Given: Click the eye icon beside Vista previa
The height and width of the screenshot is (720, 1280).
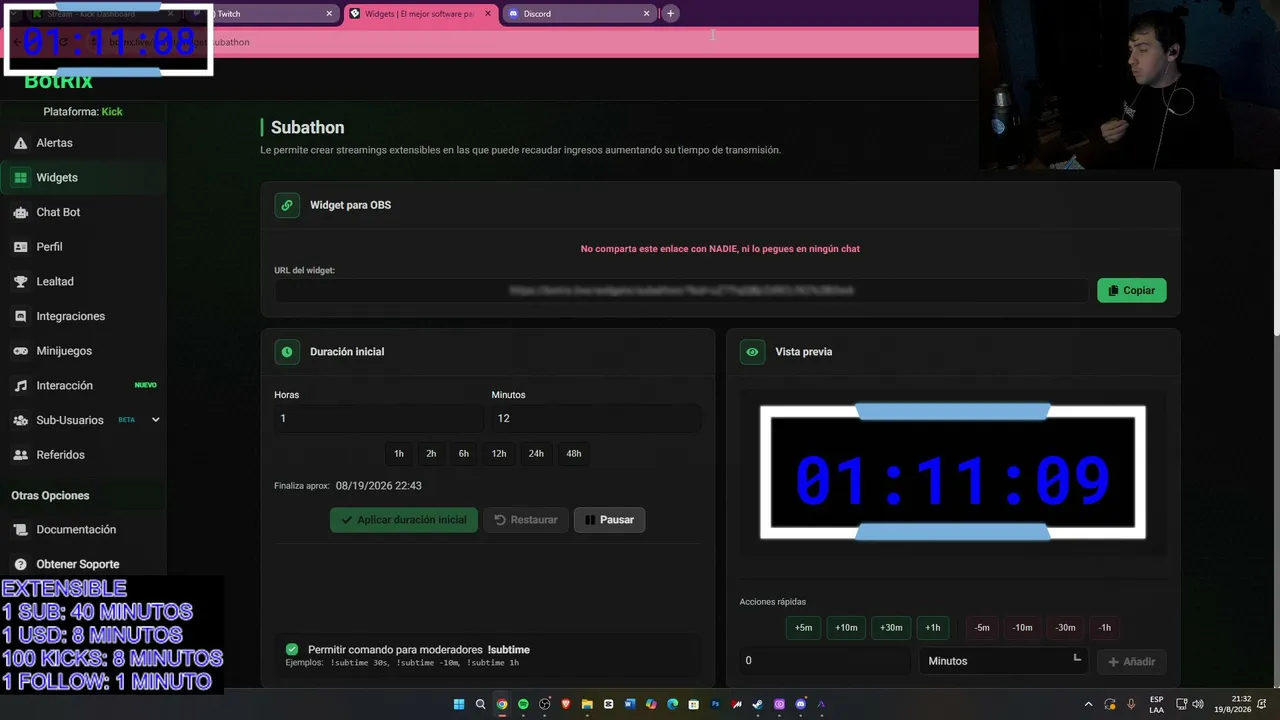Looking at the screenshot, I should tap(752, 352).
